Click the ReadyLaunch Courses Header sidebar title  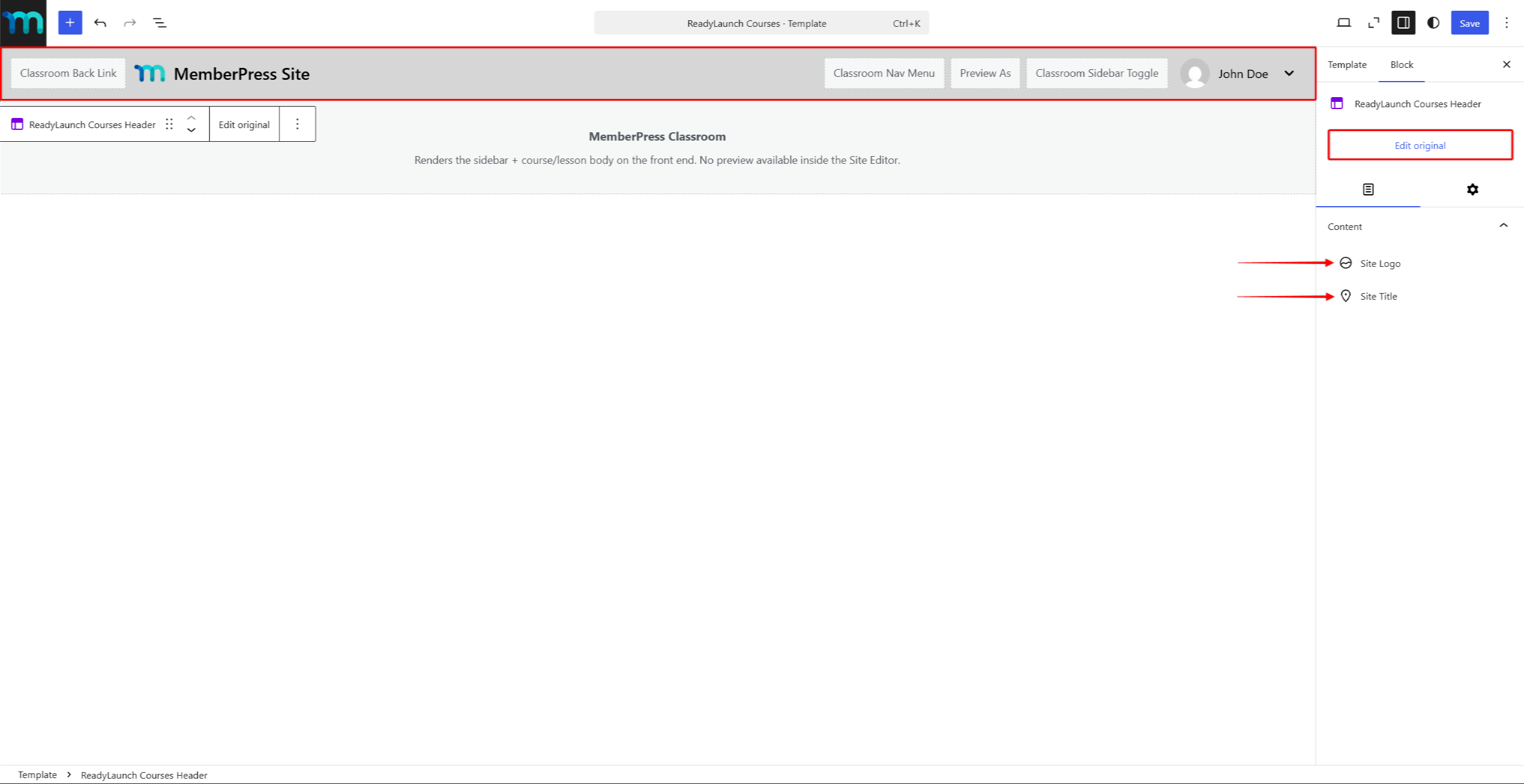1417,104
